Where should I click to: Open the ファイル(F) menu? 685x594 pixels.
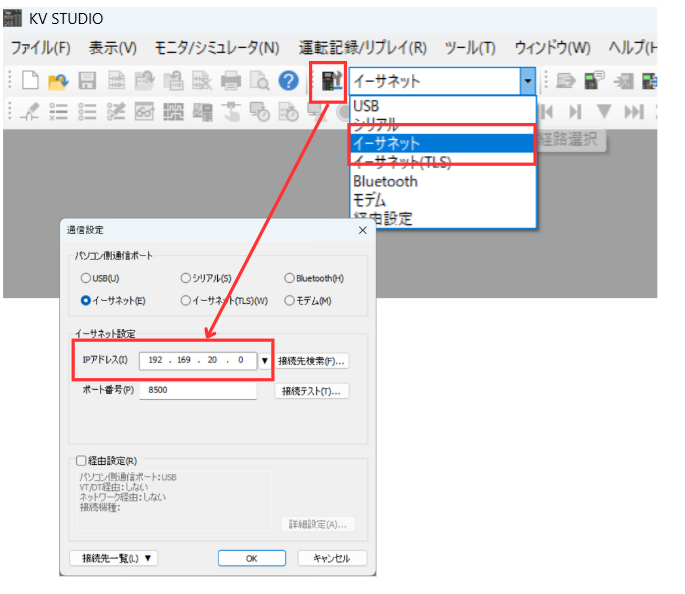pyautogui.click(x=41, y=48)
